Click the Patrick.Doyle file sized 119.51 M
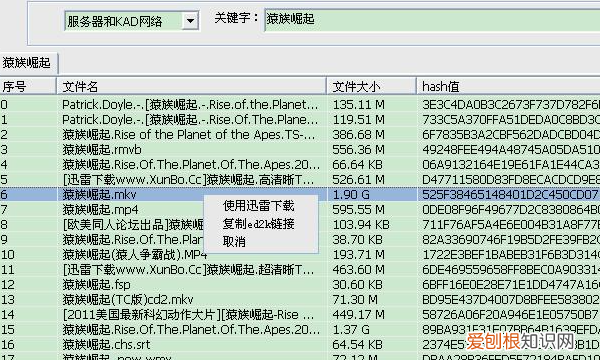This screenshot has width=600, height=360. pyautogui.click(x=190, y=120)
